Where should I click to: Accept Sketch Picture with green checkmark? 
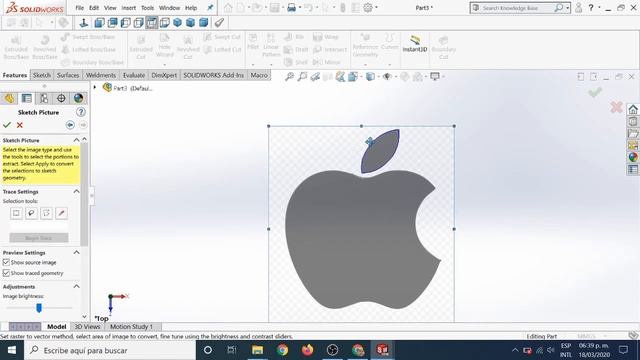pos(7,125)
